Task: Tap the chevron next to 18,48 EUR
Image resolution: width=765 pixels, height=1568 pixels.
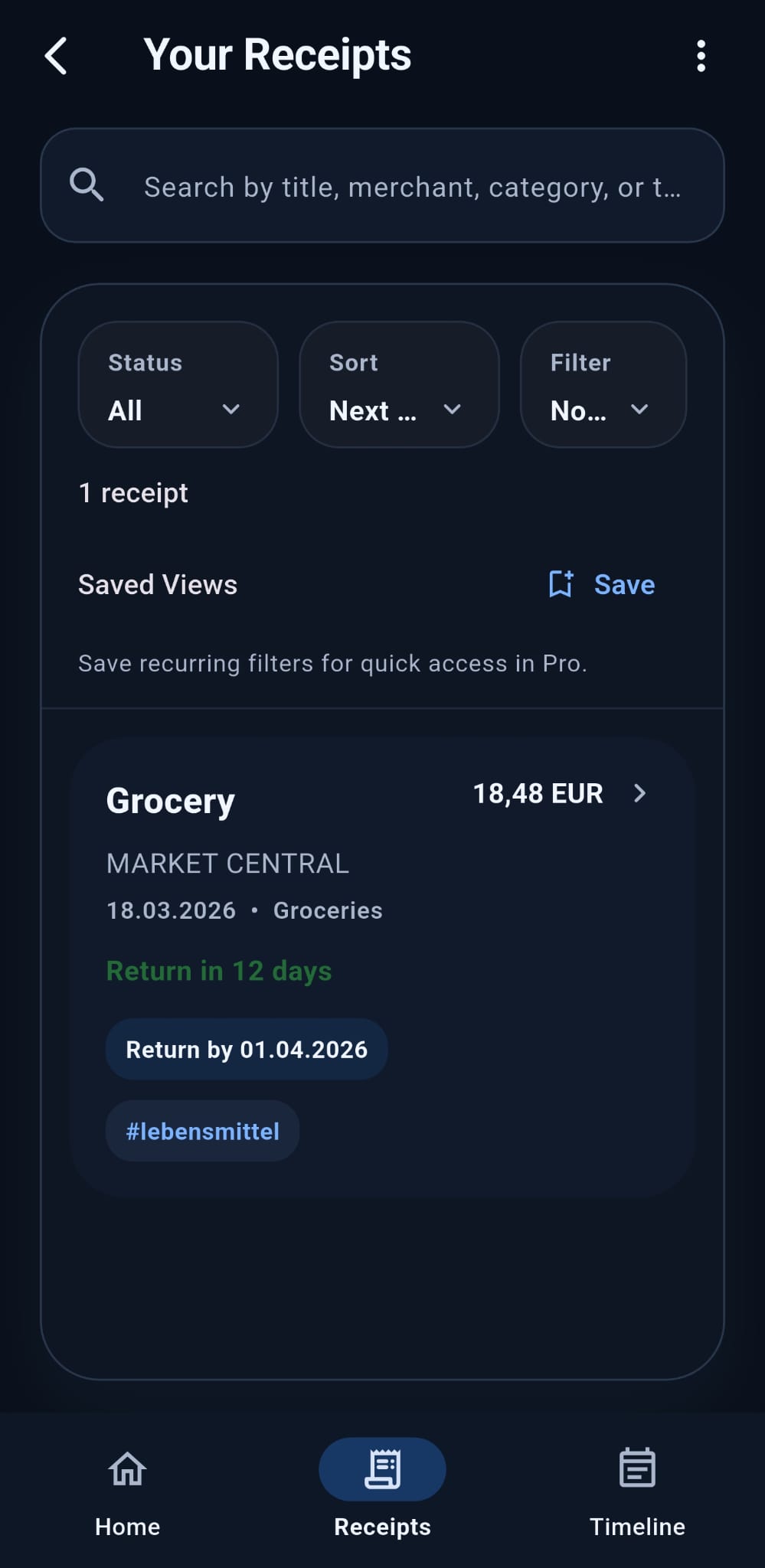Action: pyautogui.click(x=640, y=793)
